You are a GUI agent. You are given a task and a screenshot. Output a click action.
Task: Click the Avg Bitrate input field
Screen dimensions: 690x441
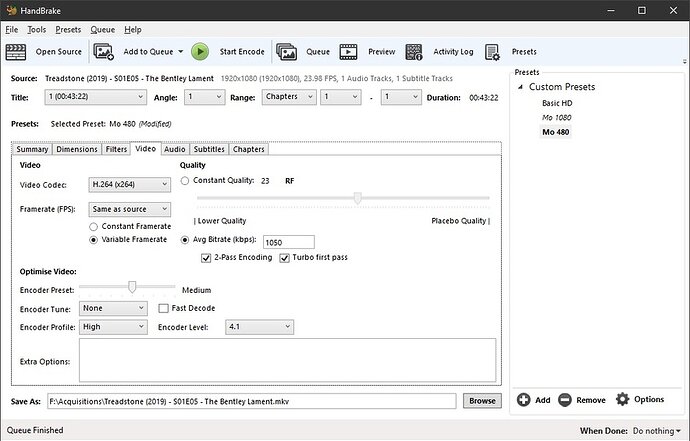coord(289,243)
